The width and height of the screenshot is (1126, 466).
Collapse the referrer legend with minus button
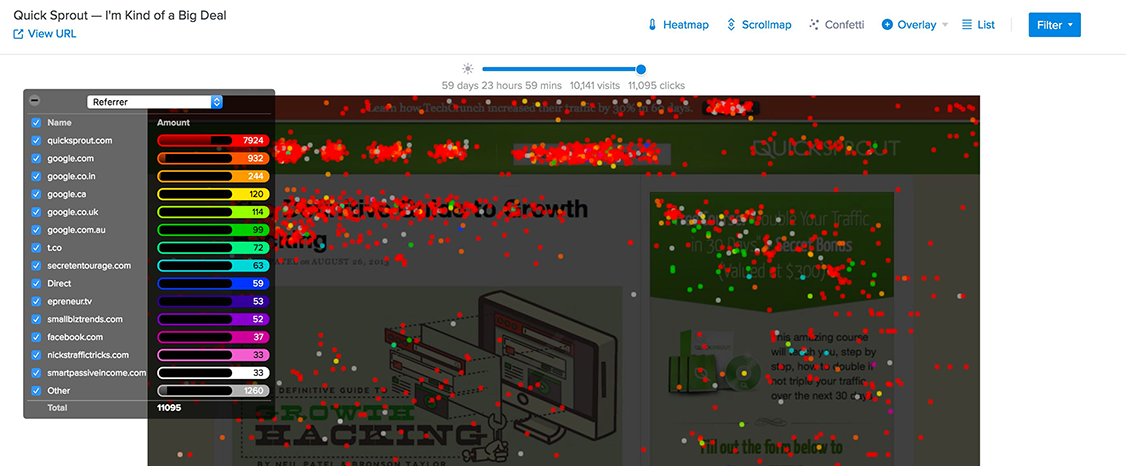tap(34, 101)
